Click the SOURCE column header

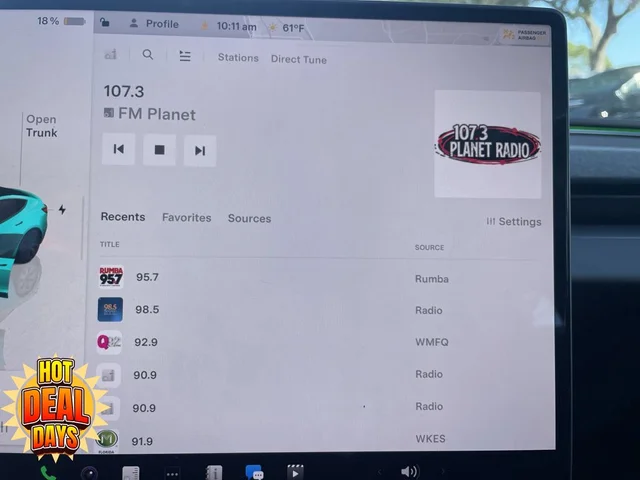tap(429, 248)
